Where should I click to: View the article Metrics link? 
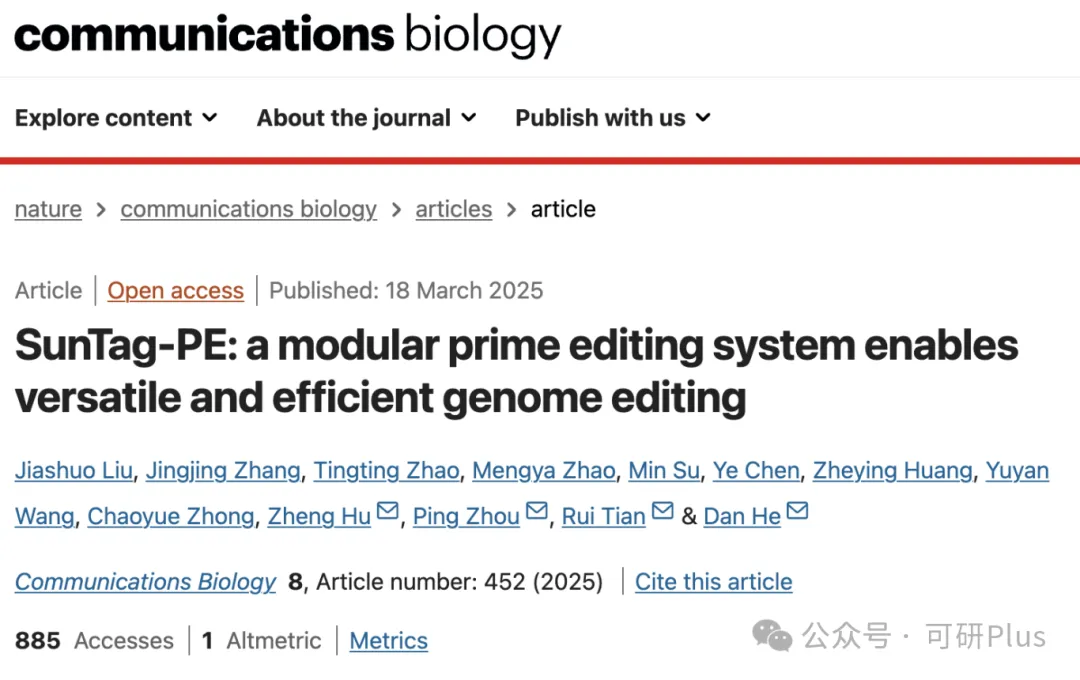(389, 641)
